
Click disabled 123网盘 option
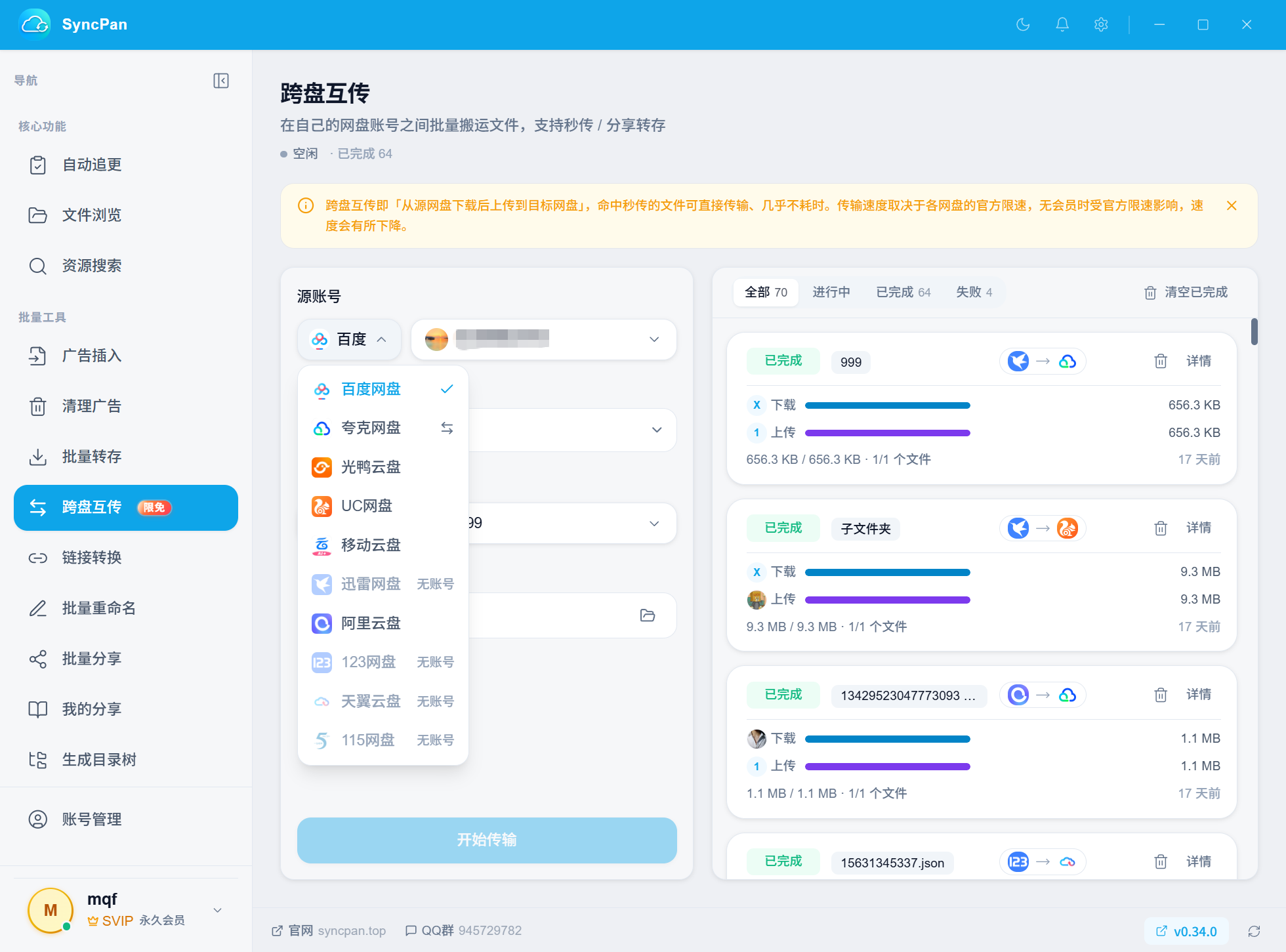click(383, 662)
